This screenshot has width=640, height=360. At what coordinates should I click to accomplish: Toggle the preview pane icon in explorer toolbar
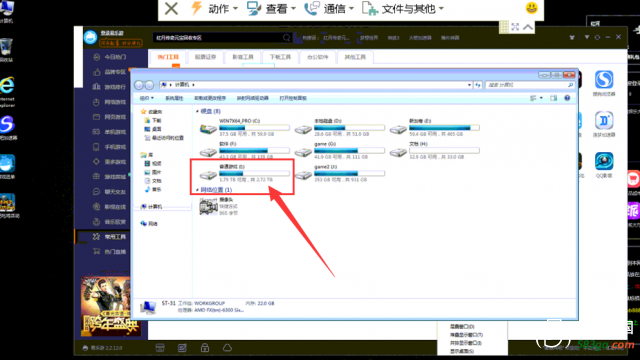click(553, 98)
